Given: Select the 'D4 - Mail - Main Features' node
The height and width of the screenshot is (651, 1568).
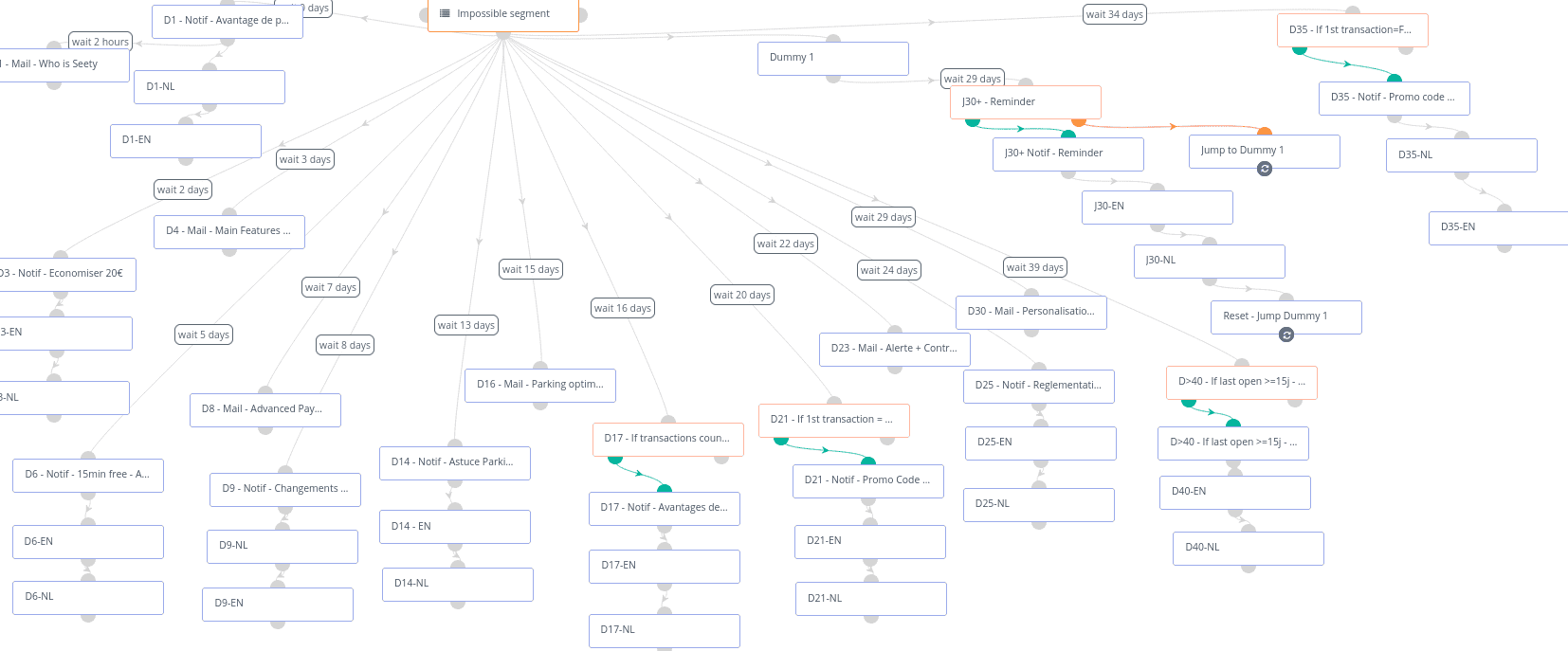Looking at the screenshot, I should pyautogui.click(x=228, y=231).
